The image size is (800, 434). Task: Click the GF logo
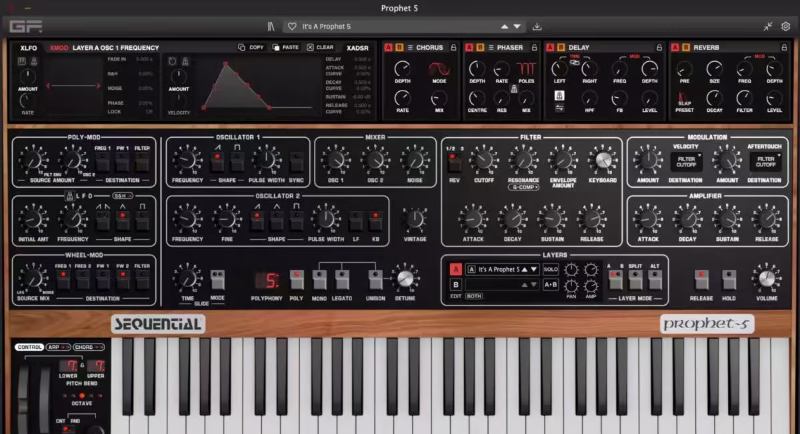tap(26, 27)
